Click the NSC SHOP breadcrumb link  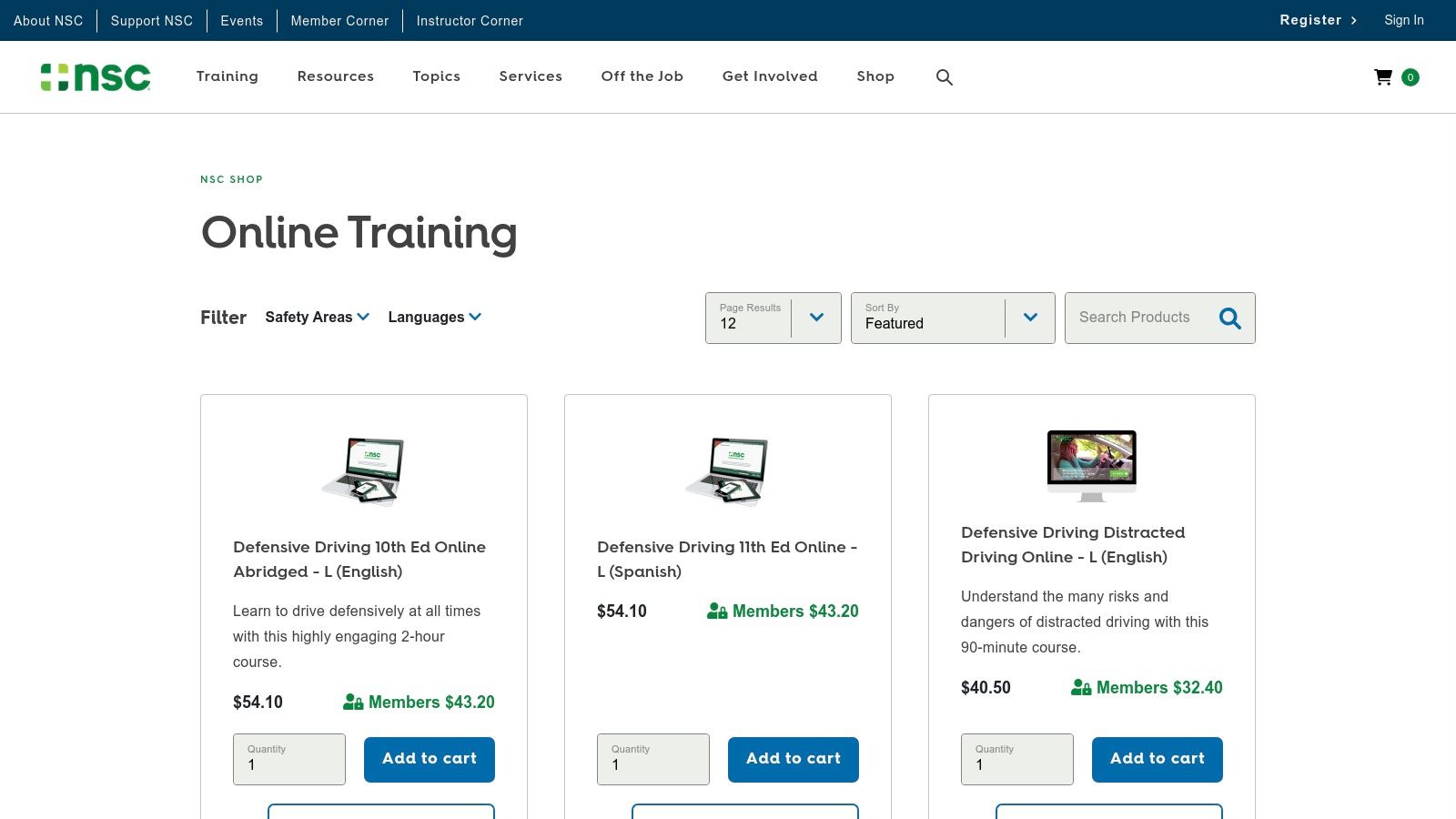pos(231,179)
